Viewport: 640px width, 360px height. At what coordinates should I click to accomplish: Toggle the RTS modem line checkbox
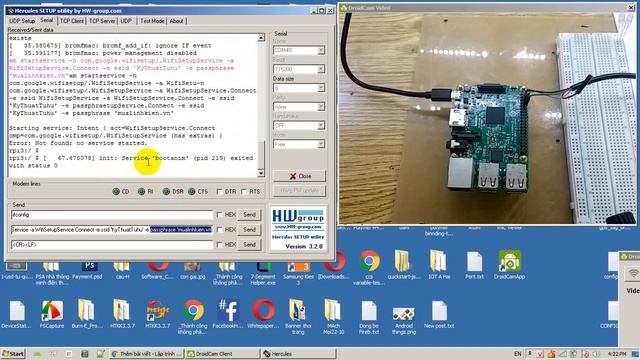coord(244,191)
